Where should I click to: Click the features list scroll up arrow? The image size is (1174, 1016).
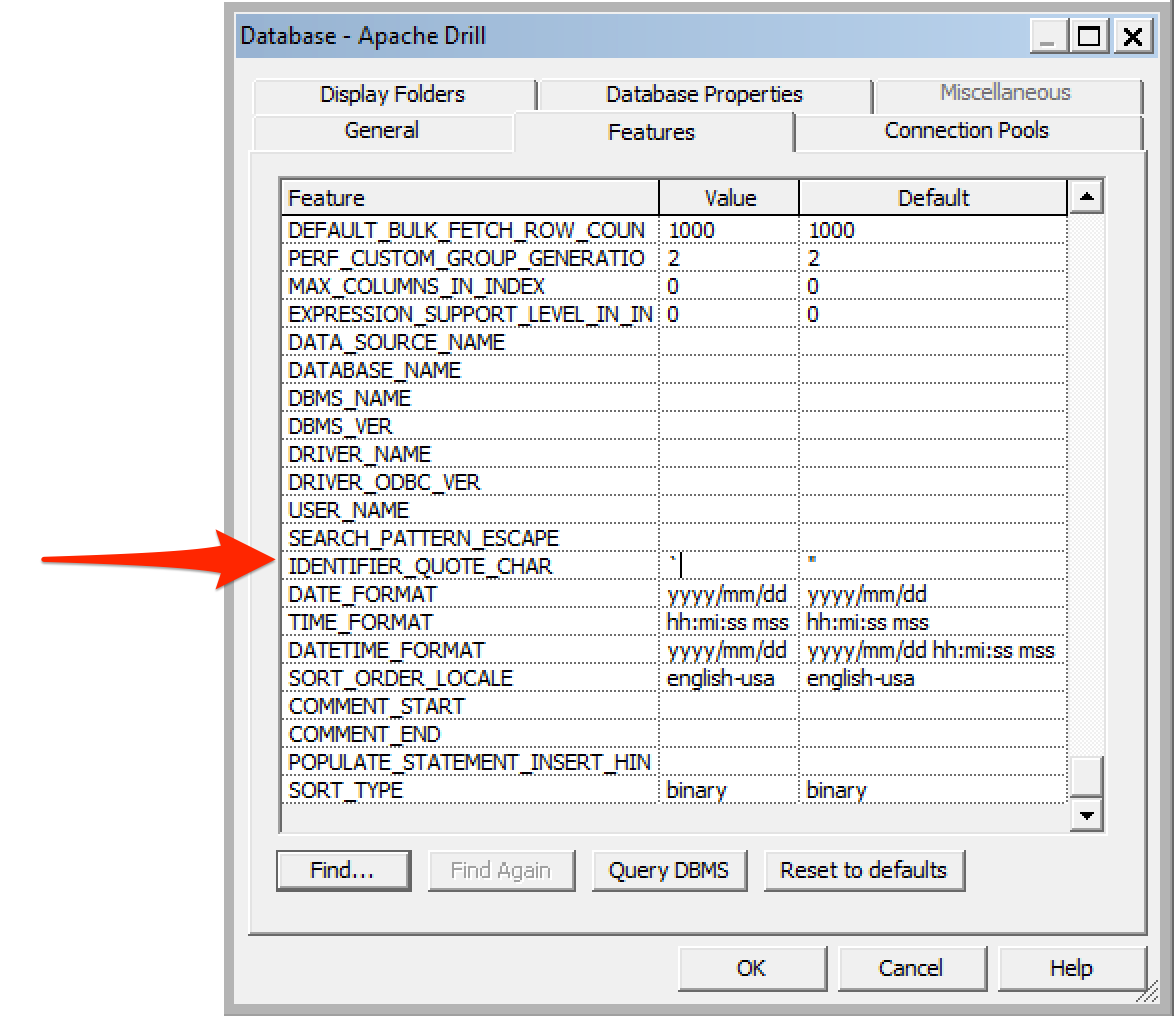tap(1086, 198)
